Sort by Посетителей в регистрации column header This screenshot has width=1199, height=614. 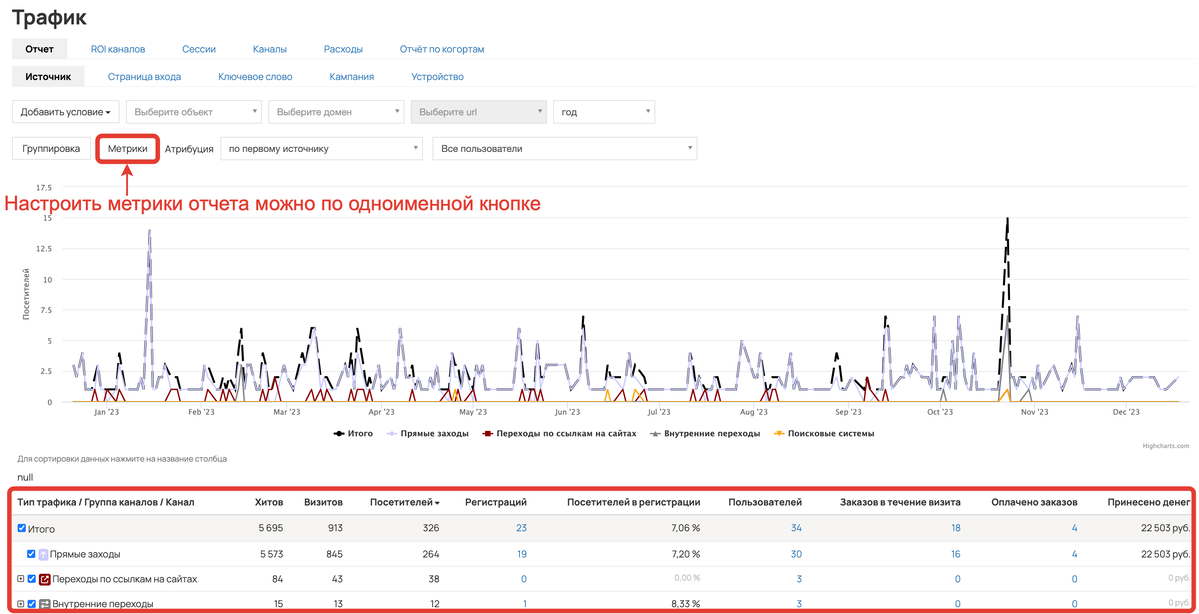pyautogui.click(x=634, y=502)
